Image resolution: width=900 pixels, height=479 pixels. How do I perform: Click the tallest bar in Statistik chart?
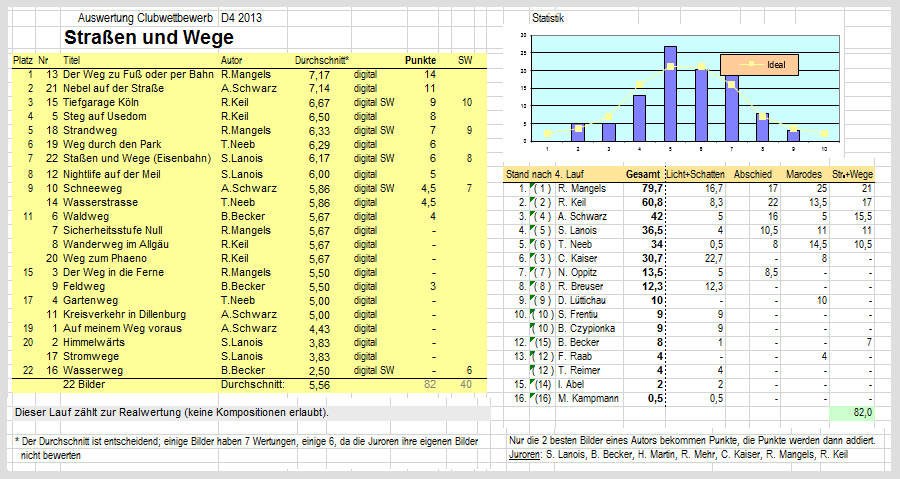[669, 93]
